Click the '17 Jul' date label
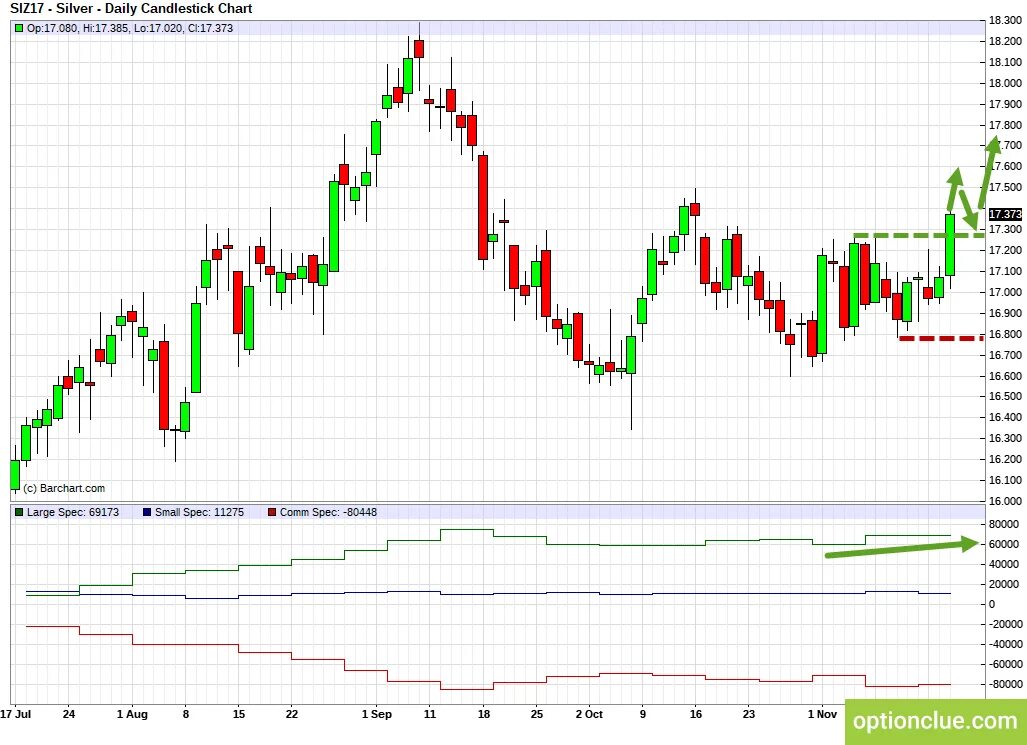The width and height of the screenshot is (1027, 745). (16, 714)
